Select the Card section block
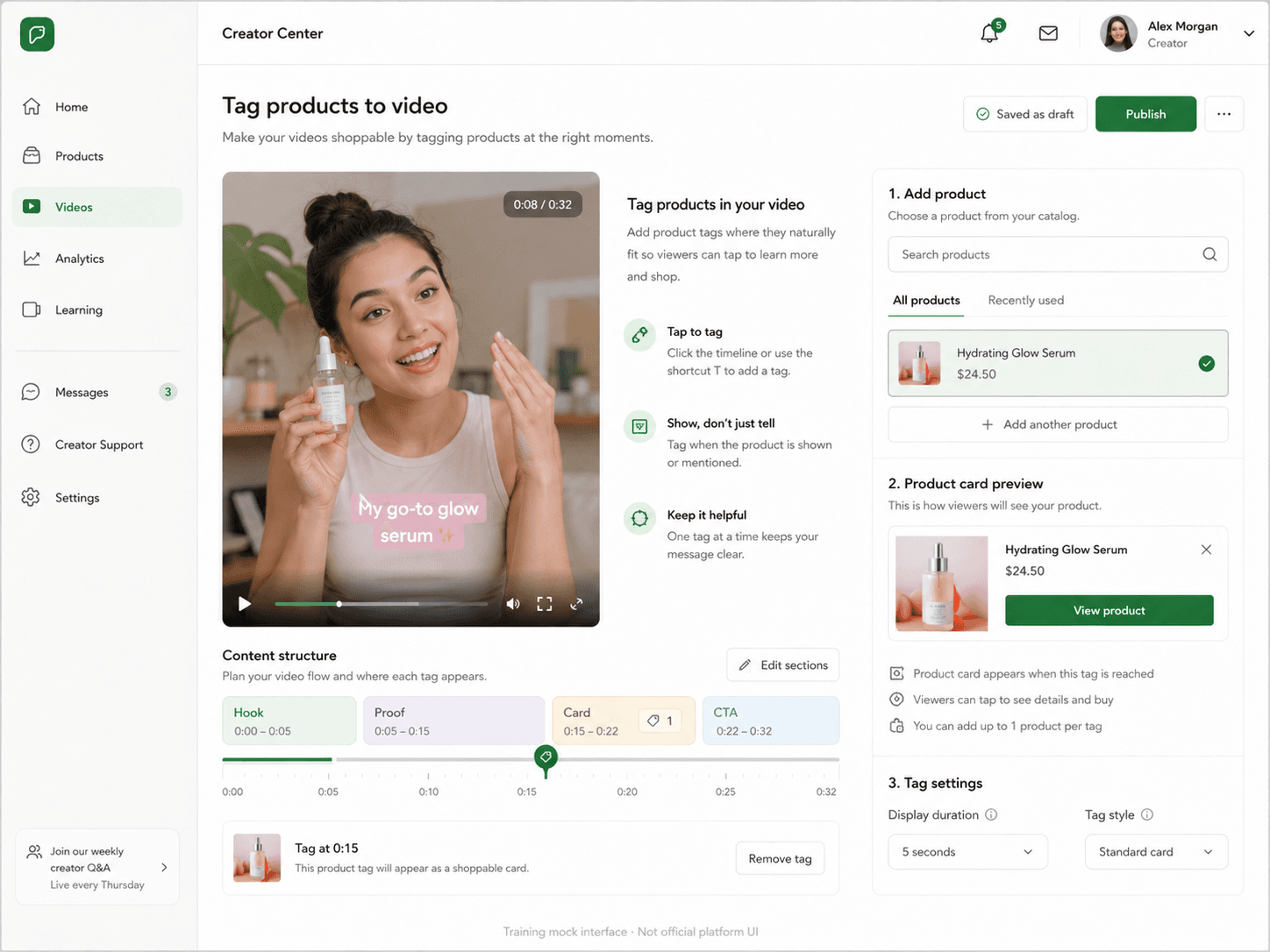The image size is (1270, 952). pos(624,721)
